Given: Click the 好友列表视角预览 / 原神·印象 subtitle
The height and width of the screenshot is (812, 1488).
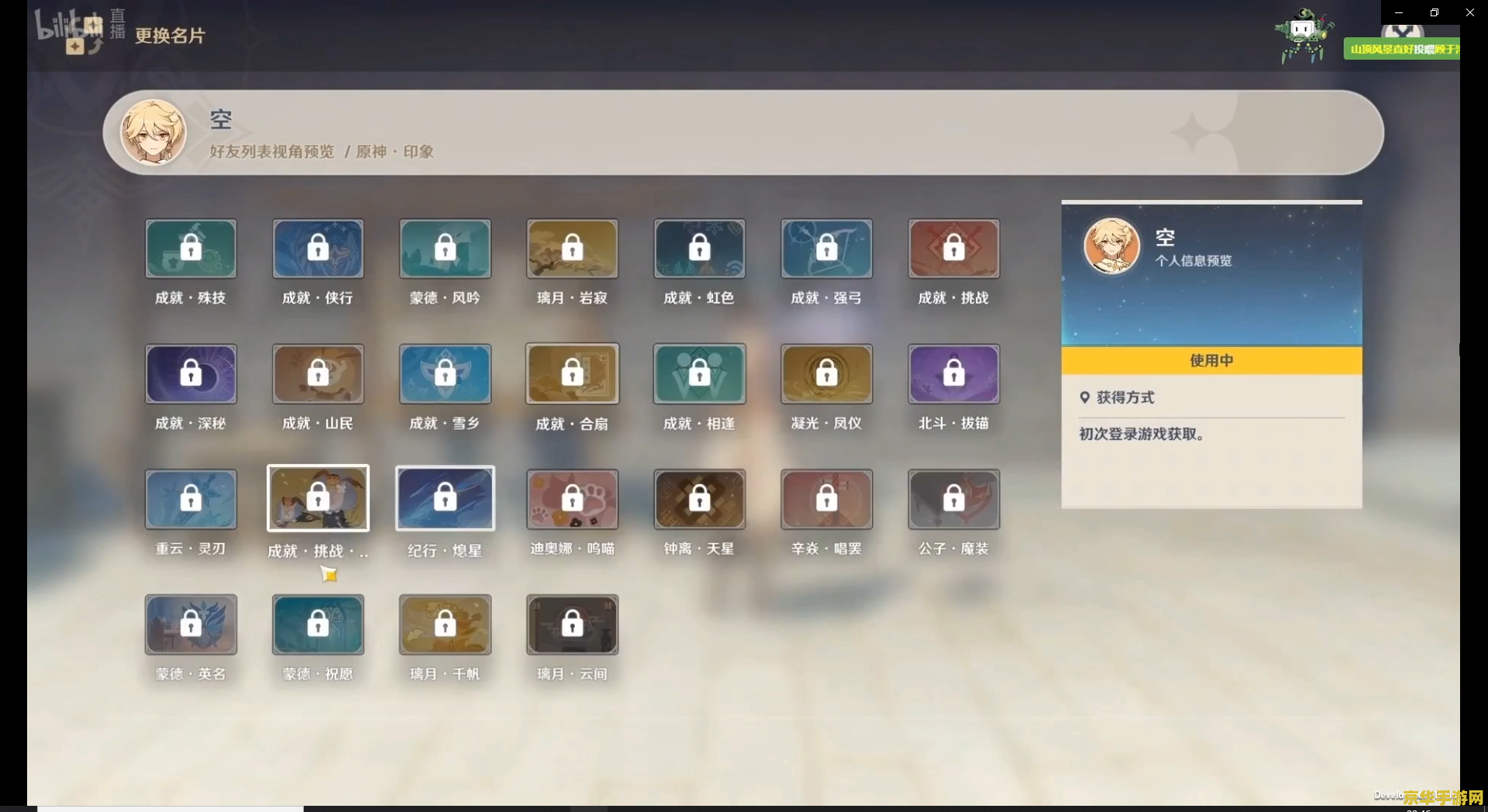Looking at the screenshot, I should pos(322,152).
